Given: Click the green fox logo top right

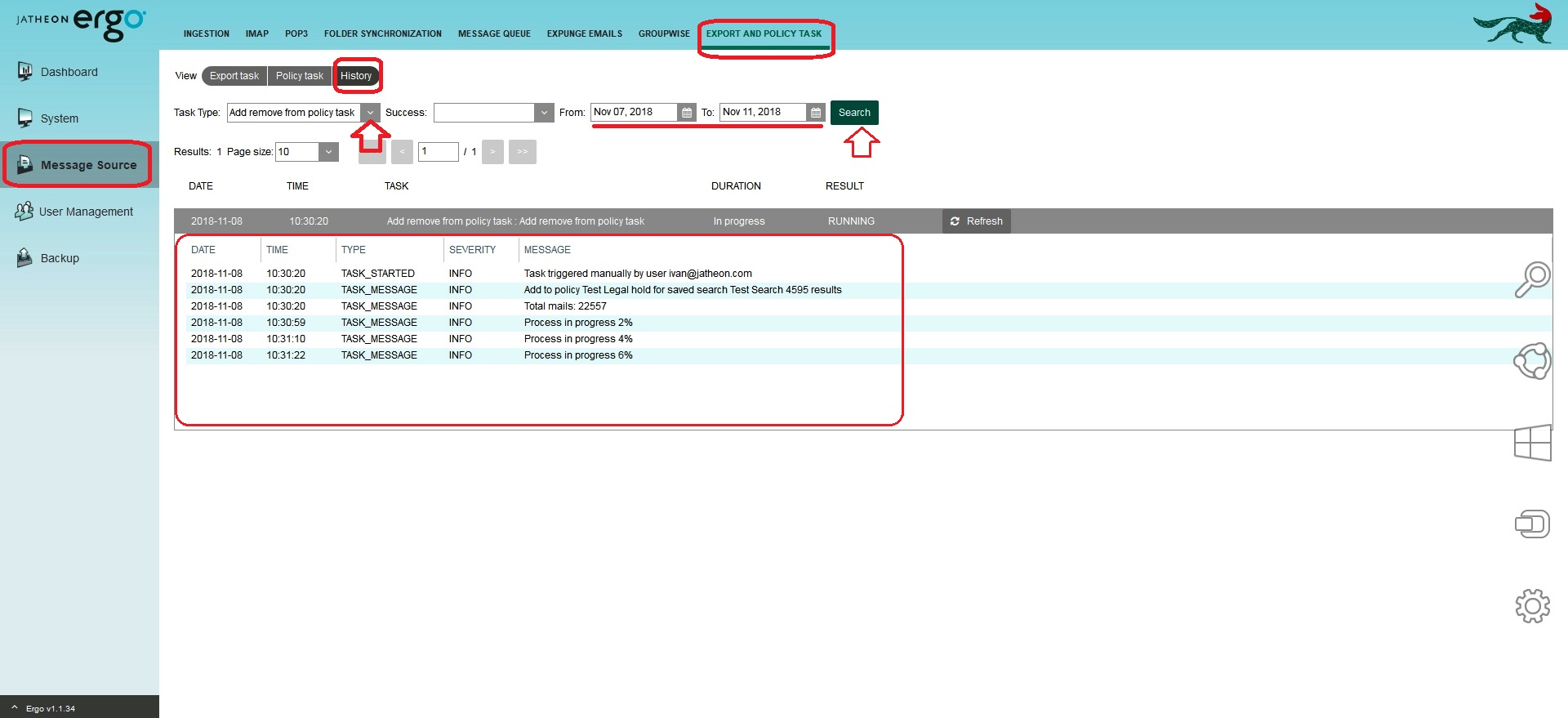Looking at the screenshot, I should (1512, 25).
